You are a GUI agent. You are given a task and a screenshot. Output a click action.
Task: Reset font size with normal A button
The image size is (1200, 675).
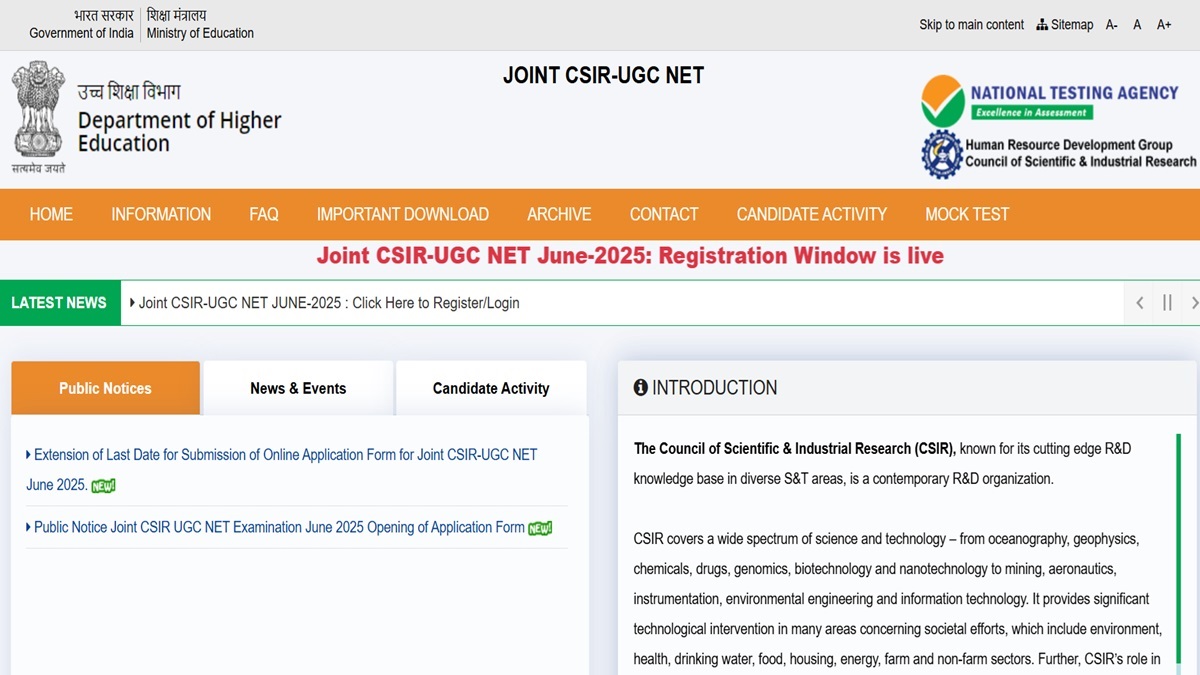1137,24
